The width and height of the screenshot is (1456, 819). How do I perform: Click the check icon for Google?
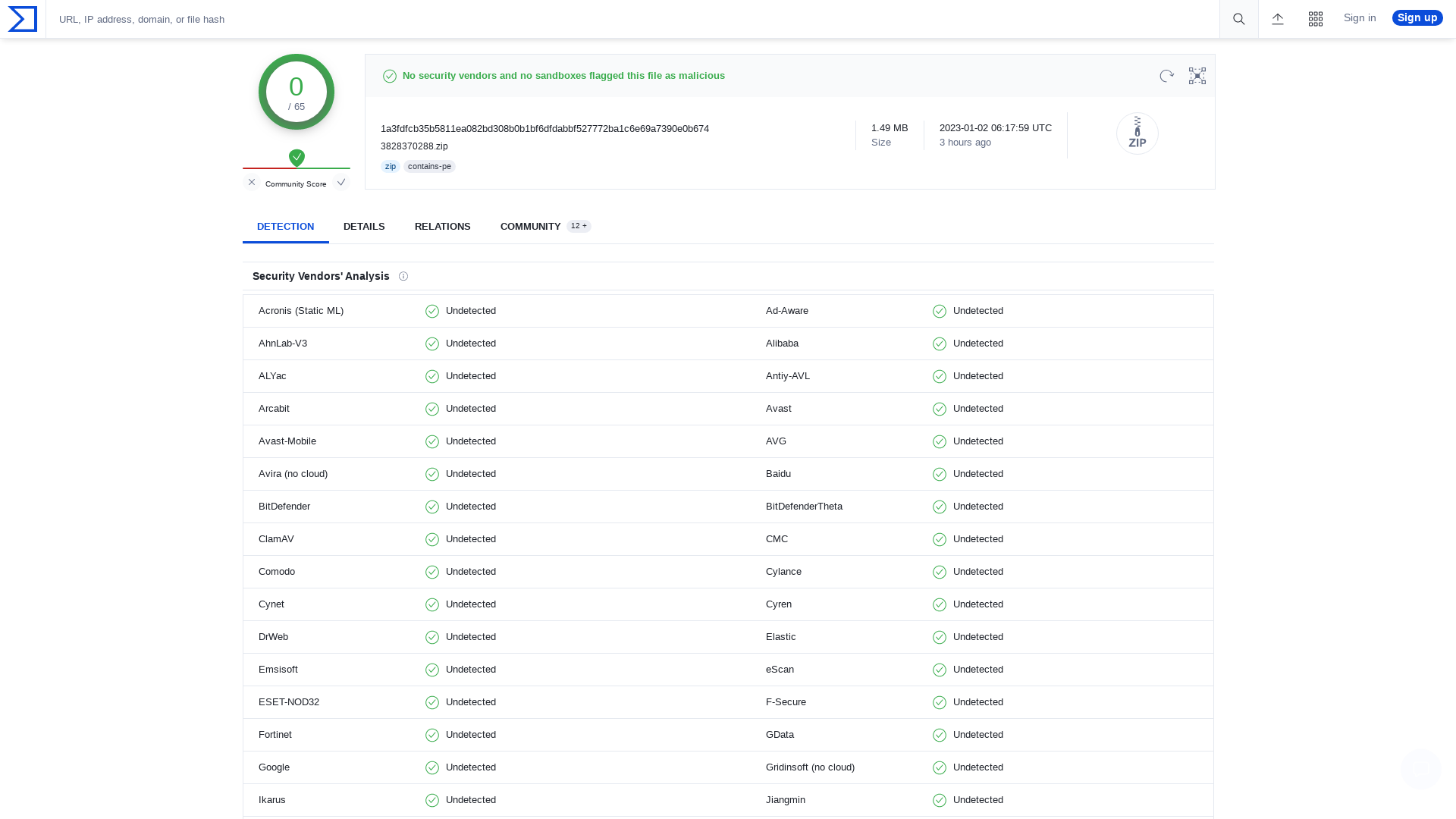[x=432, y=767]
